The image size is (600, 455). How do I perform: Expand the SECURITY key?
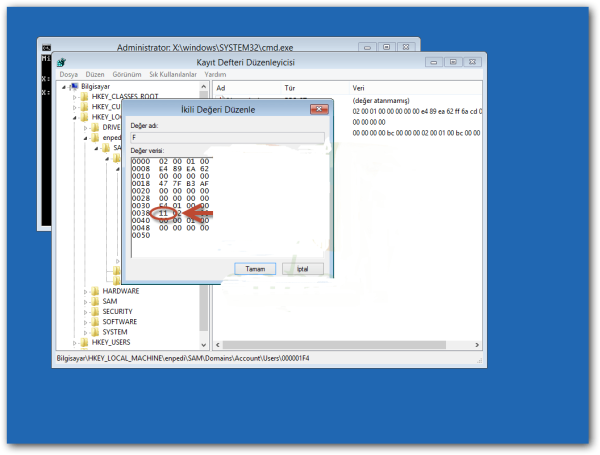pos(85,312)
